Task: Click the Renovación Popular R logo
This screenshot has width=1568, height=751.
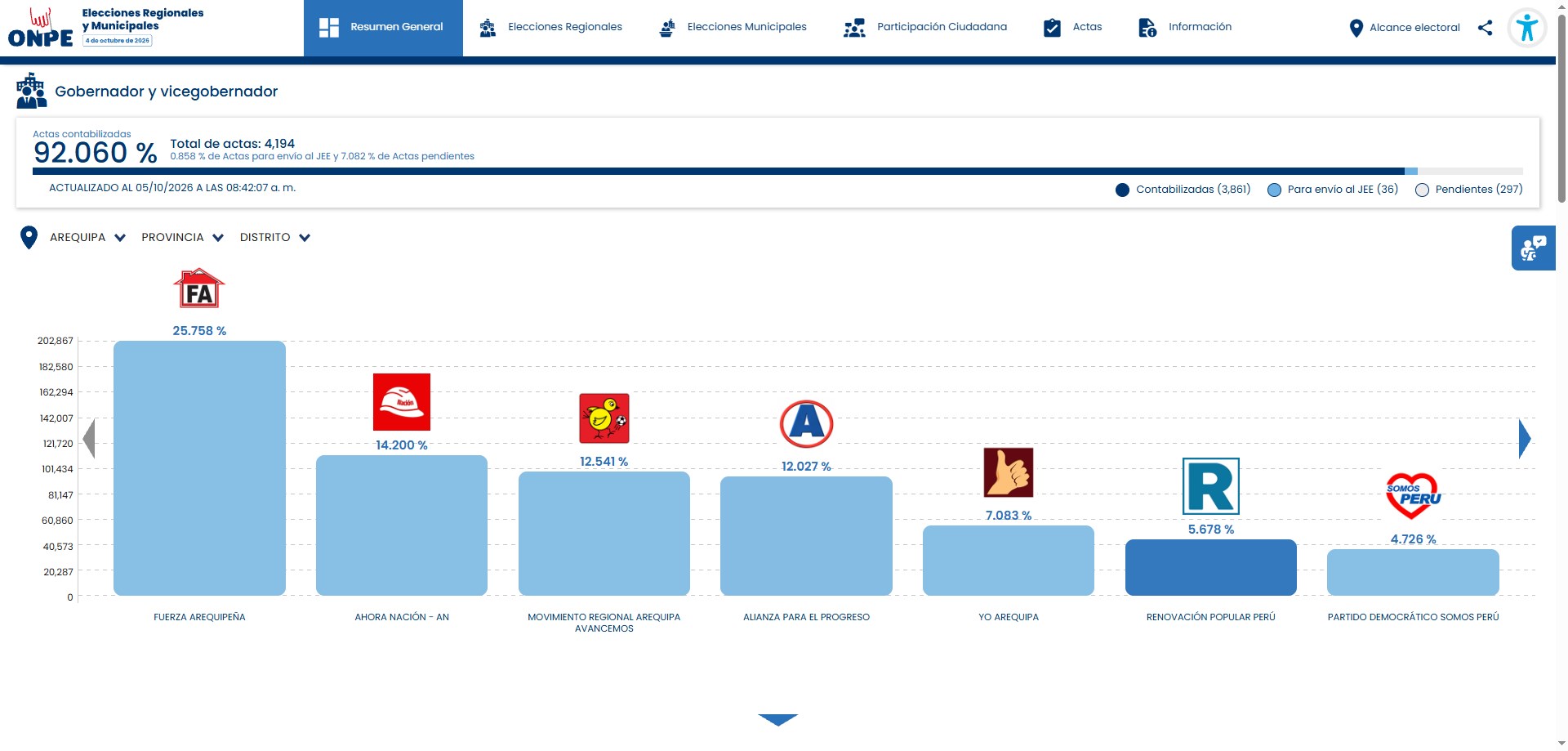Action: (x=1211, y=486)
